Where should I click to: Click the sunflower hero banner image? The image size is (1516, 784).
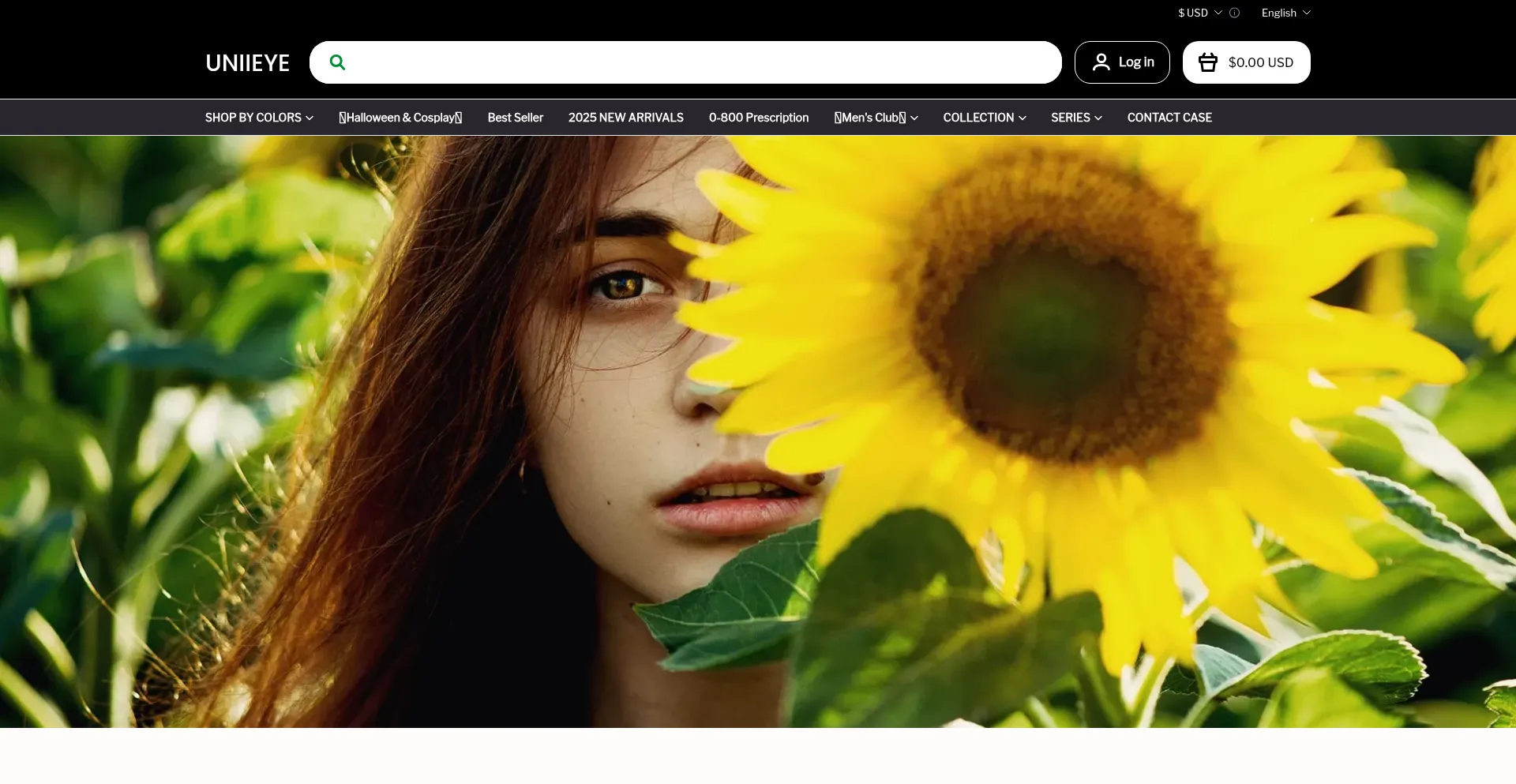point(758,431)
